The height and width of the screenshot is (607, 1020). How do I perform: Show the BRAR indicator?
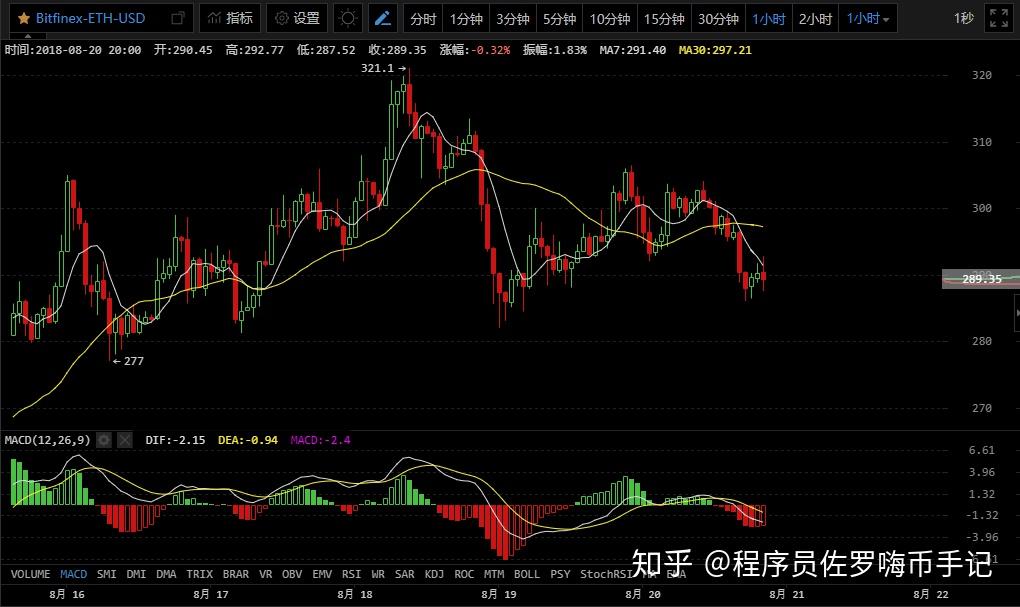coord(235,574)
